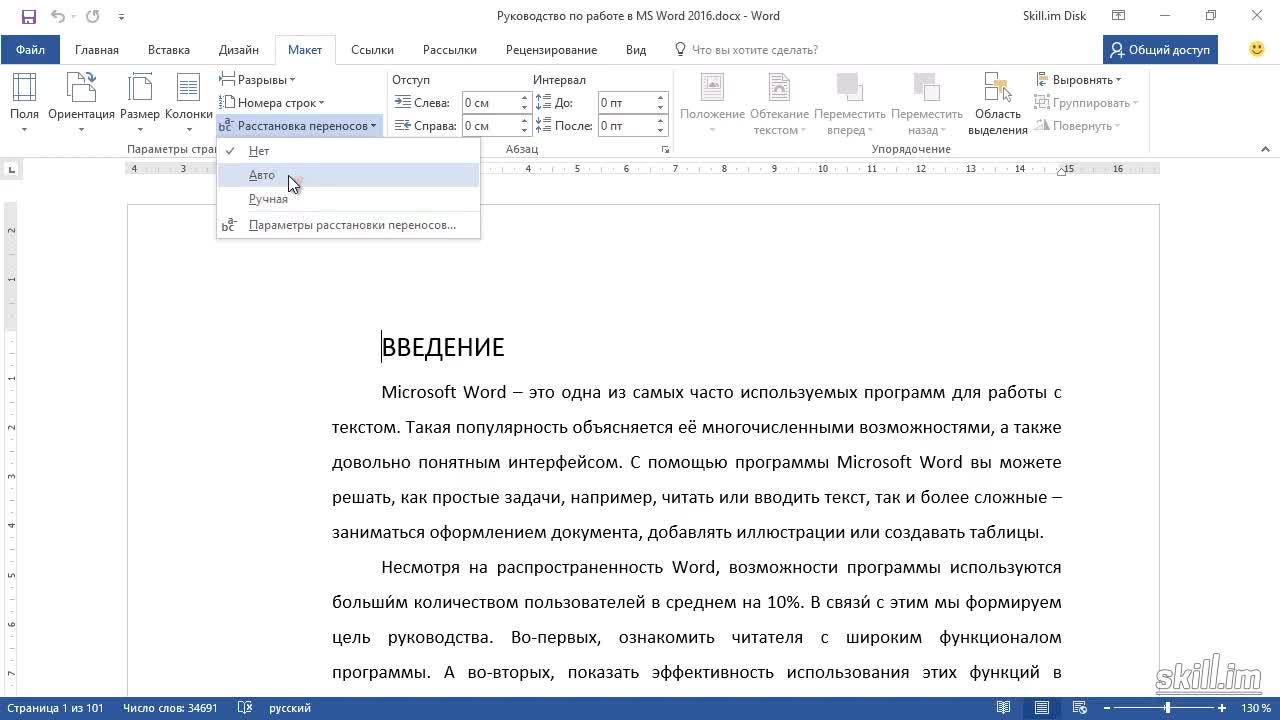Click word count 'Число слов: 34691'

point(170,708)
